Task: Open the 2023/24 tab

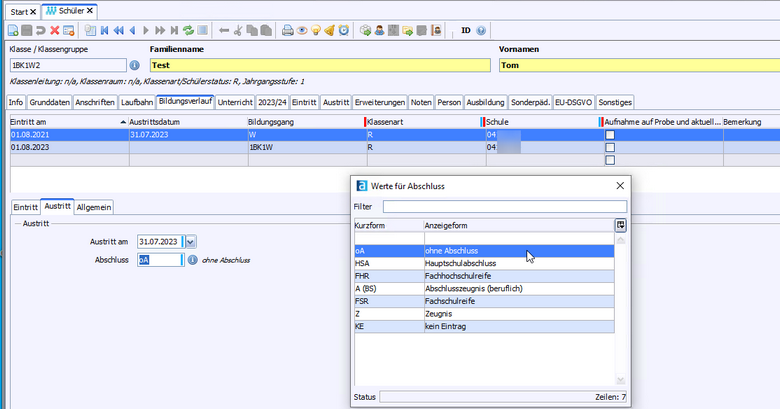Action: [272, 102]
